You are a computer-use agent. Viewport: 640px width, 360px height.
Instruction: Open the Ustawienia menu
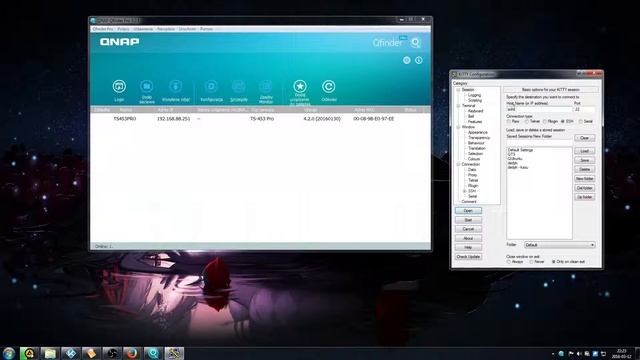(x=143, y=29)
